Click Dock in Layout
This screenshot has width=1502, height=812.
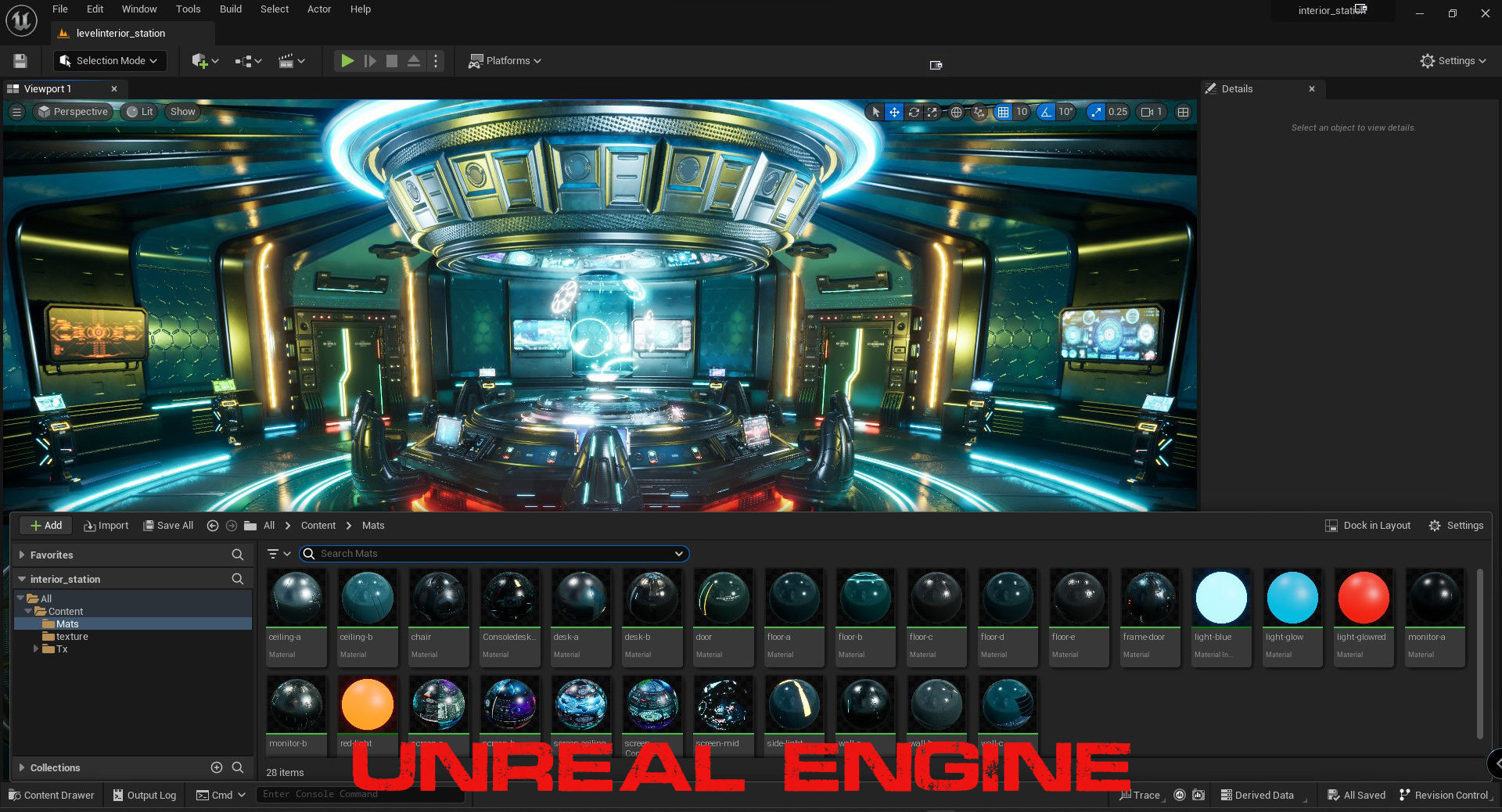[x=1368, y=526]
